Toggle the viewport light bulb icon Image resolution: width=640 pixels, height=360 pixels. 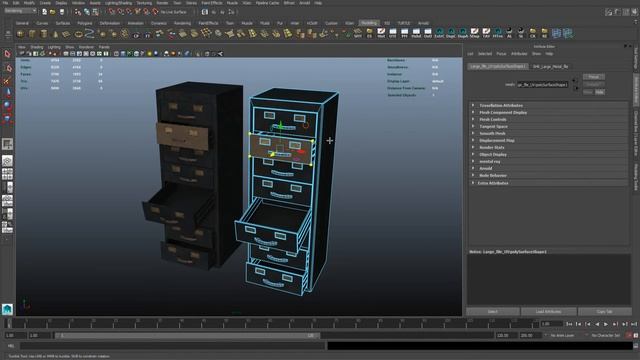(x=149, y=53)
